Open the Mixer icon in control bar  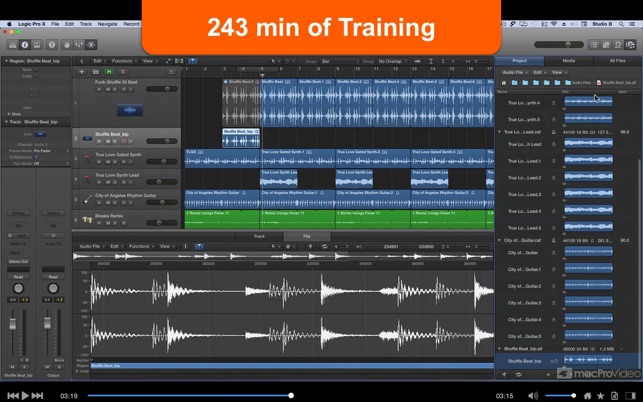(79, 45)
